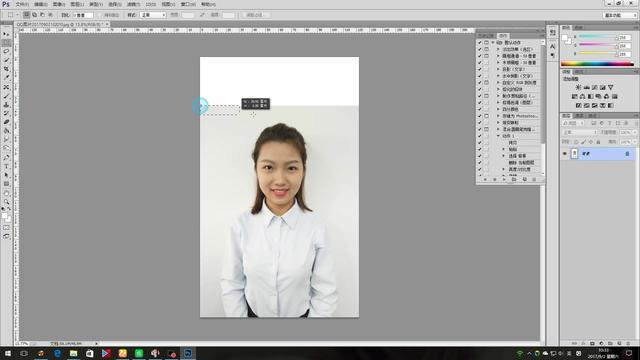Open the Windows Start menu
The image size is (640, 360).
(8, 353)
